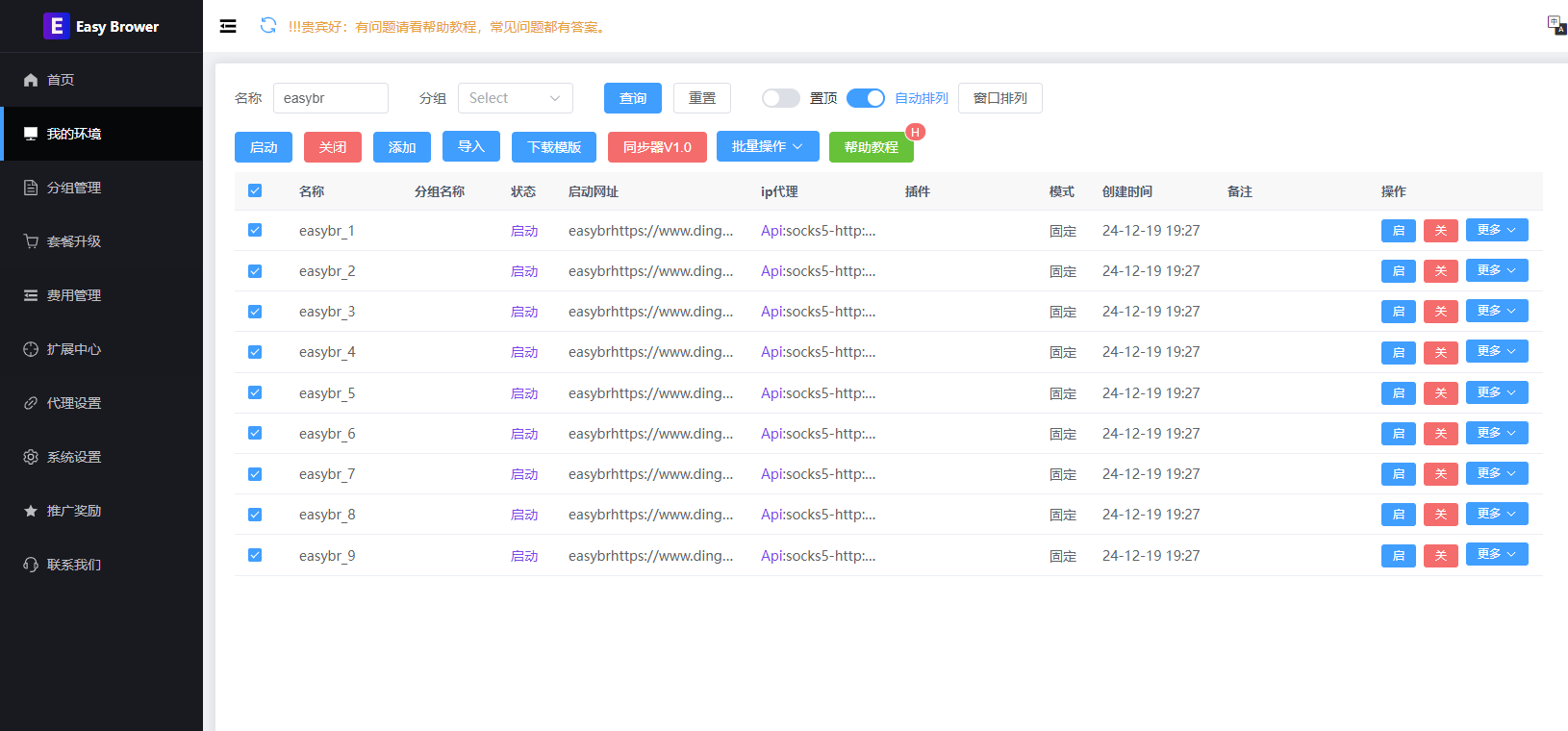Image resolution: width=1568 pixels, height=731 pixels.
Task: Click the red 关闭 toolbar button
Action: [x=333, y=147]
